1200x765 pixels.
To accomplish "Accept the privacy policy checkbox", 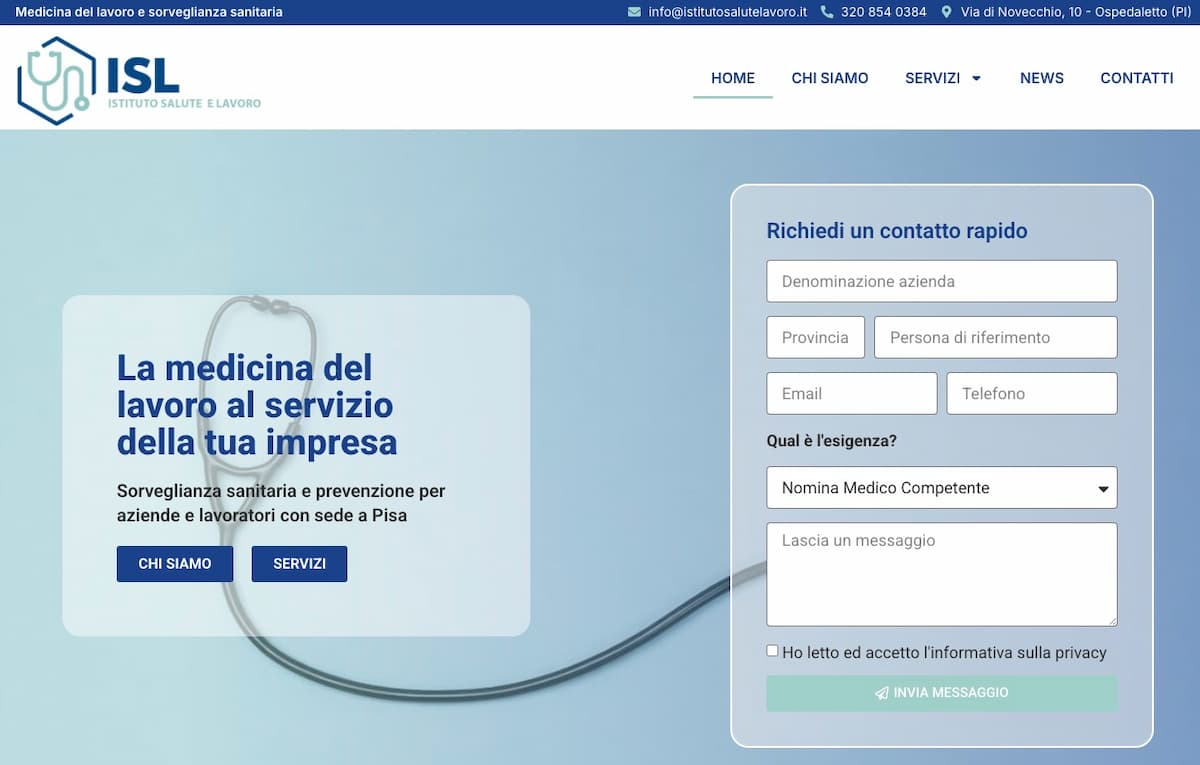I will click(772, 651).
